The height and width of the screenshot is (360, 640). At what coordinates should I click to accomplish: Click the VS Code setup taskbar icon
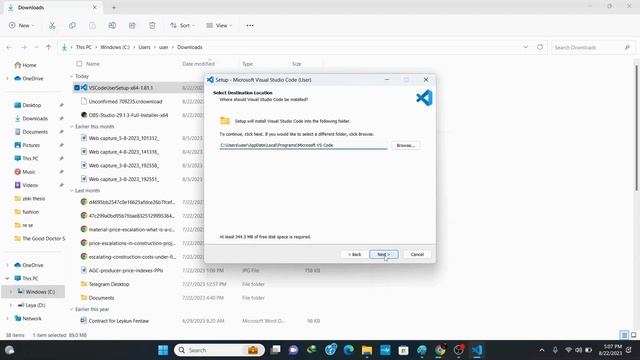(x=477, y=350)
